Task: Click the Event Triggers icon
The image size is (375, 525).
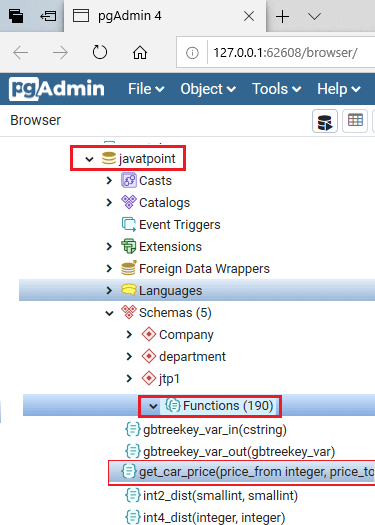Action: pos(129,224)
